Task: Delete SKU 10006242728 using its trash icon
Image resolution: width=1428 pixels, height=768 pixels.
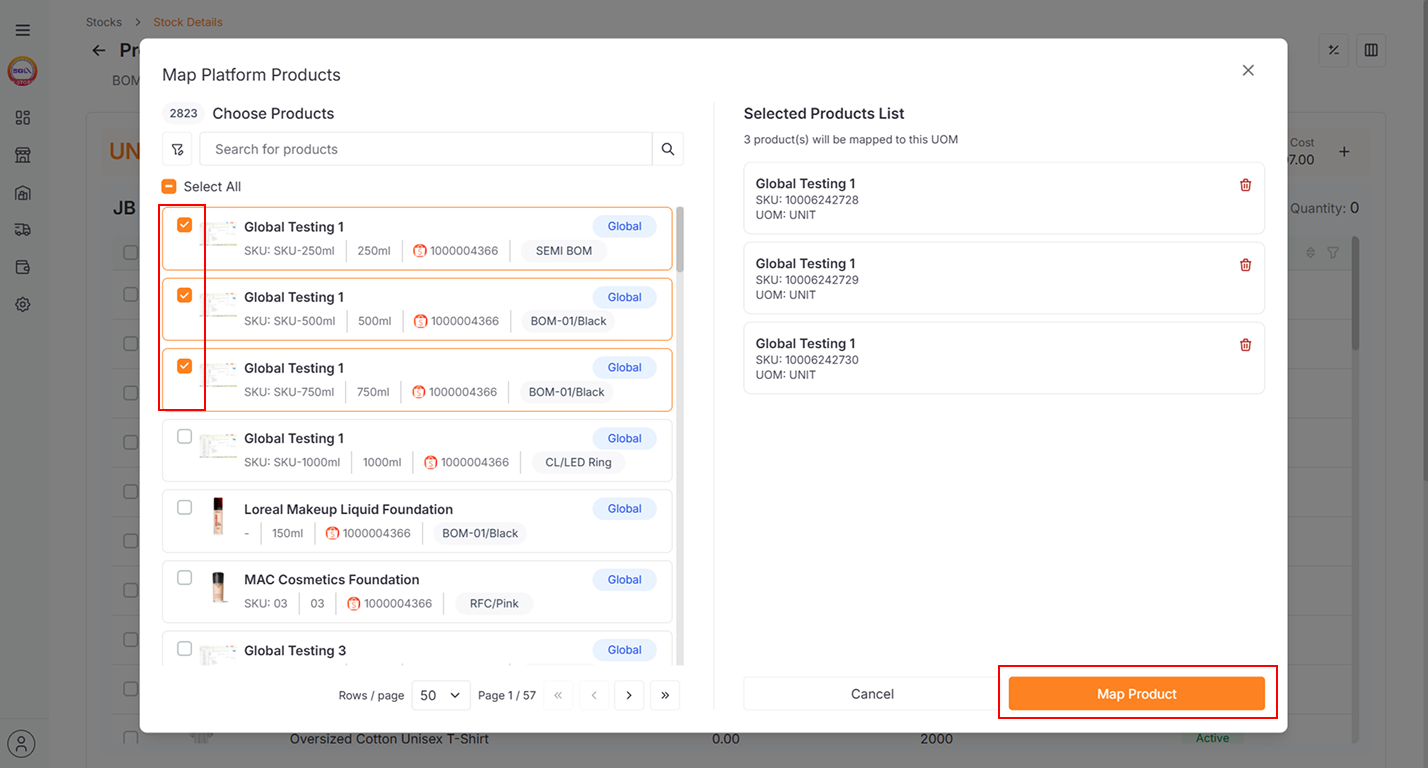Action: click(x=1245, y=184)
